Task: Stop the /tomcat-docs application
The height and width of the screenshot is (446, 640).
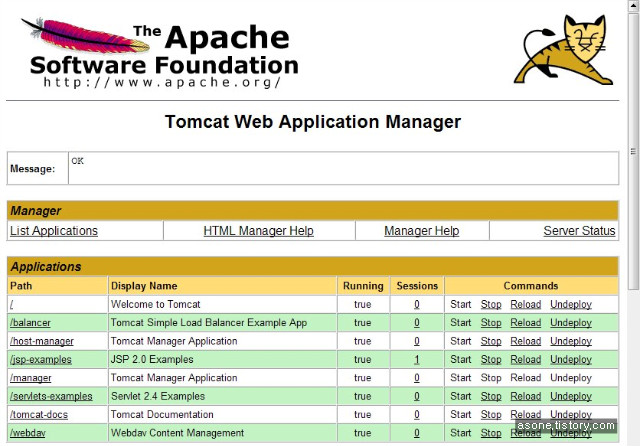Action: tap(491, 415)
